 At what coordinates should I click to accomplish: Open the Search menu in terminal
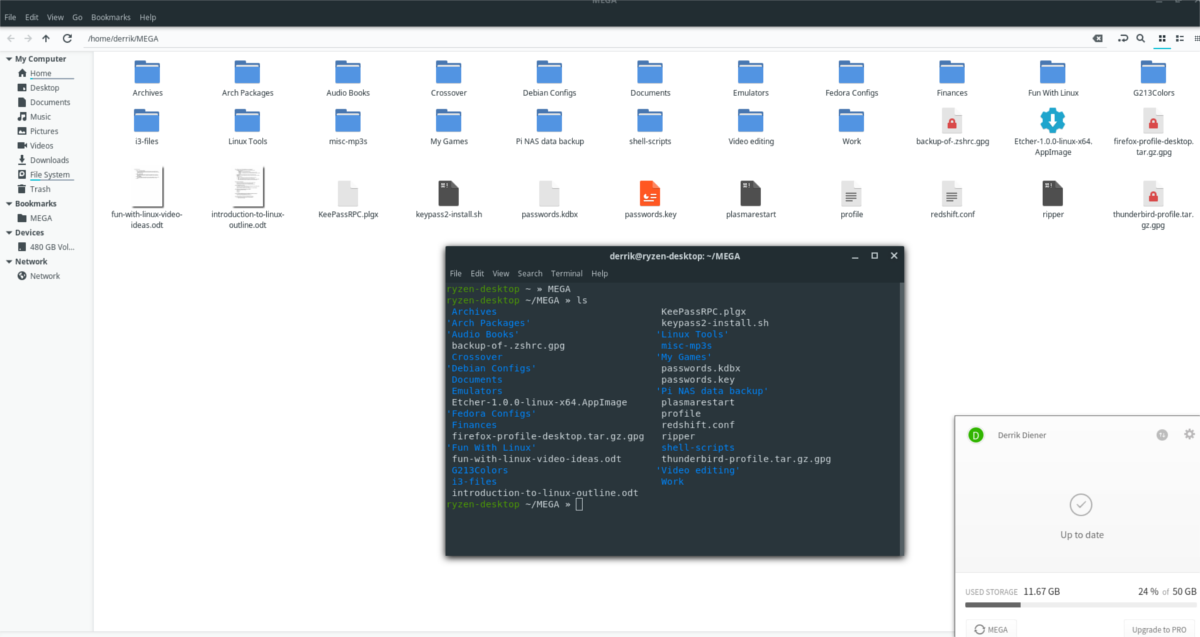[x=530, y=272]
